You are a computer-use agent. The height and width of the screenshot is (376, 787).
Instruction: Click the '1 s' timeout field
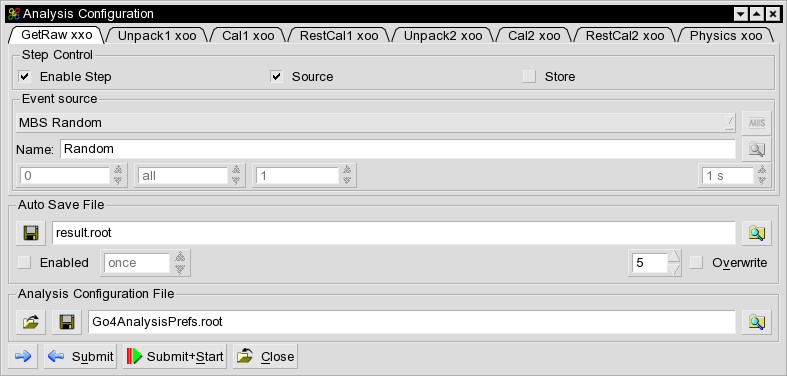coord(728,175)
